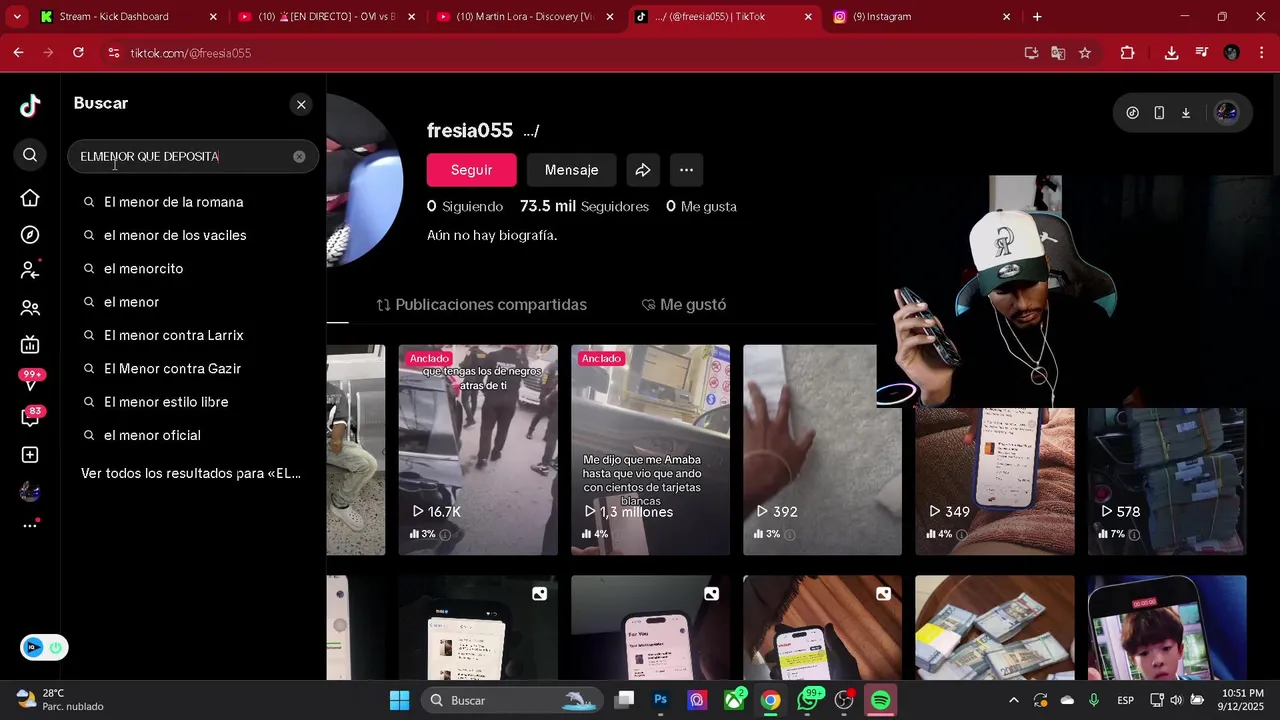Screen dimensions: 1280x720
Task: Open the More three-dots sidebar menu
Action: (30, 526)
